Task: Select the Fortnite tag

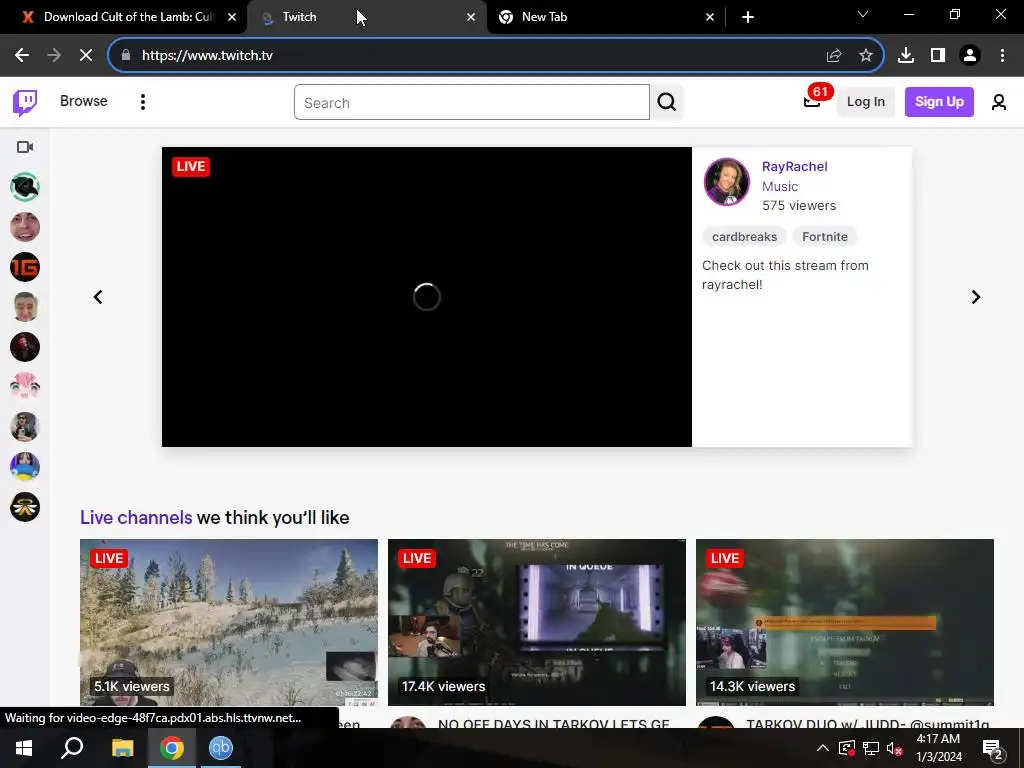Action: click(x=824, y=236)
